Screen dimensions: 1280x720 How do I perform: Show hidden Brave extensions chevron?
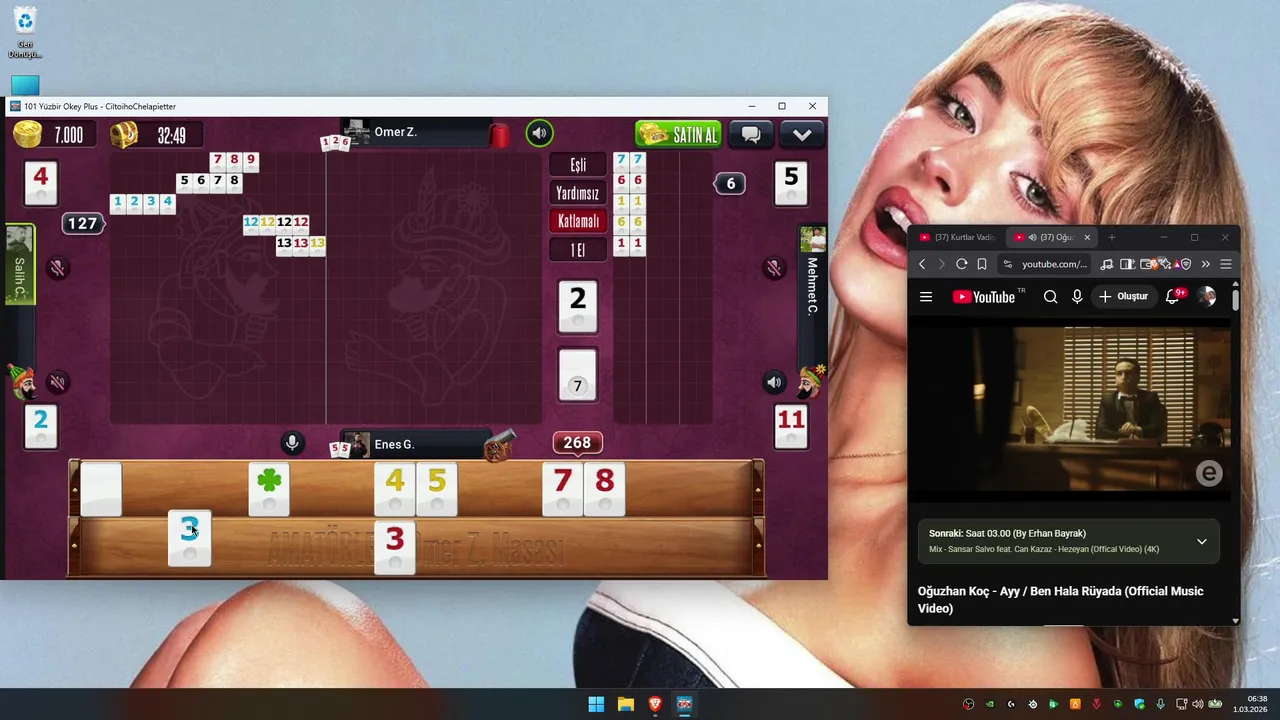click(x=1205, y=264)
